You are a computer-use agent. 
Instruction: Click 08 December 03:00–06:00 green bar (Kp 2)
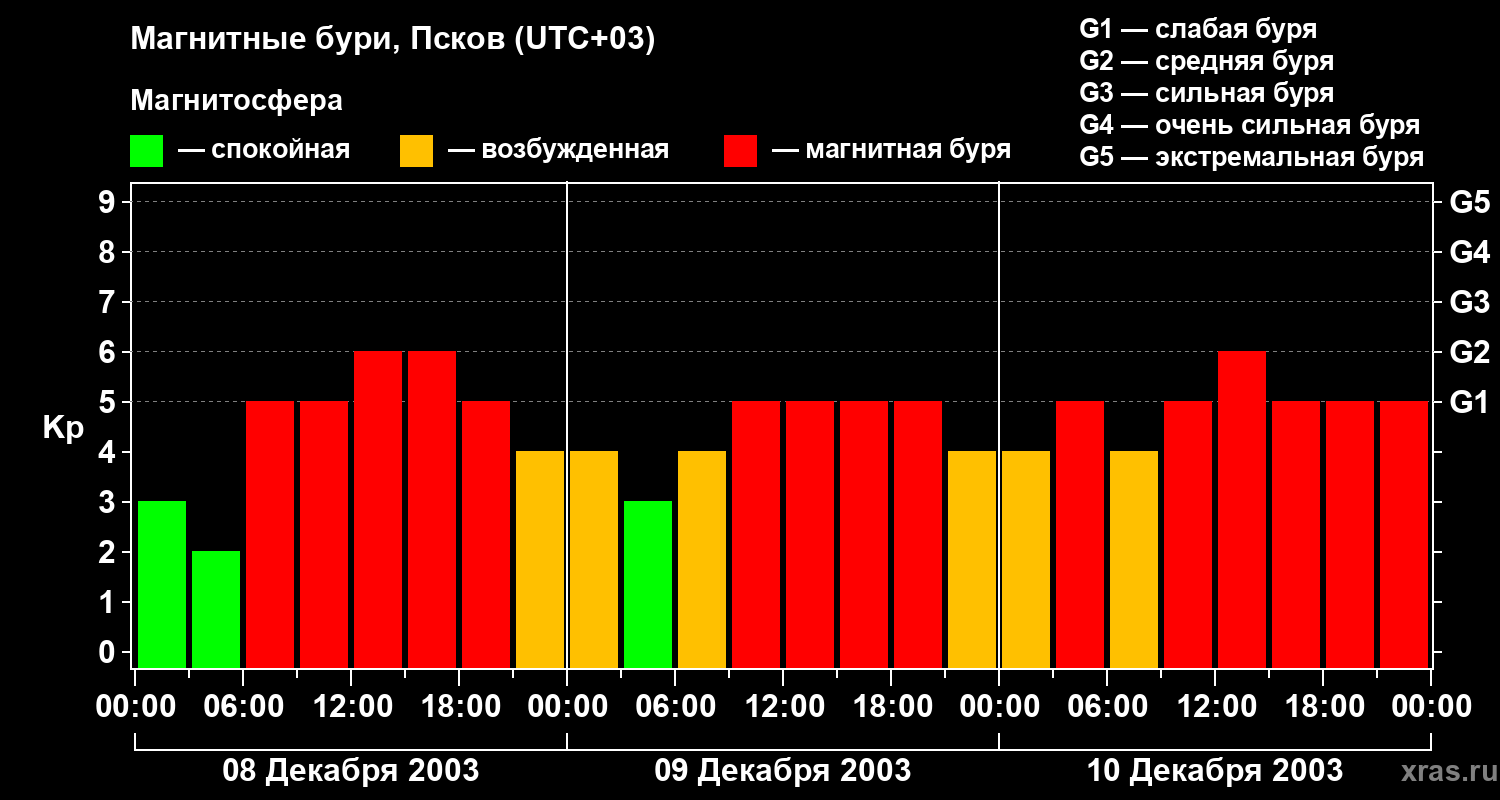coord(216,609)
